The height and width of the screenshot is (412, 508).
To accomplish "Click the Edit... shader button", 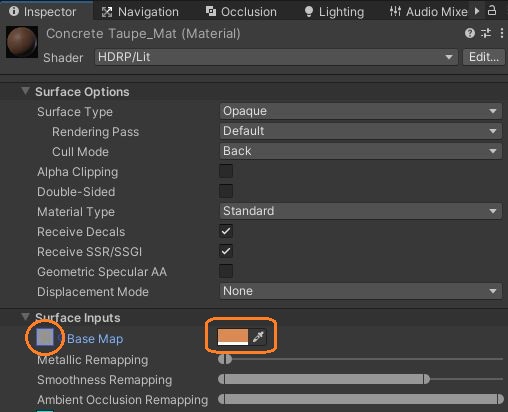I will click(484, 57).
